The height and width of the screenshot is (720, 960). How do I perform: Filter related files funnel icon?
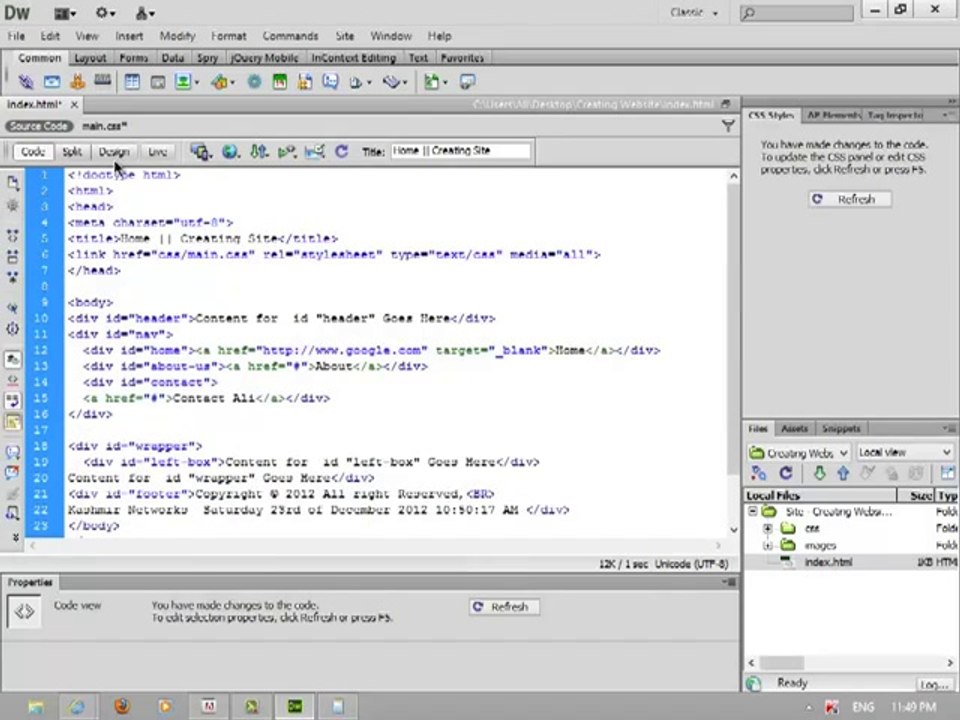(x=728, y=126)
